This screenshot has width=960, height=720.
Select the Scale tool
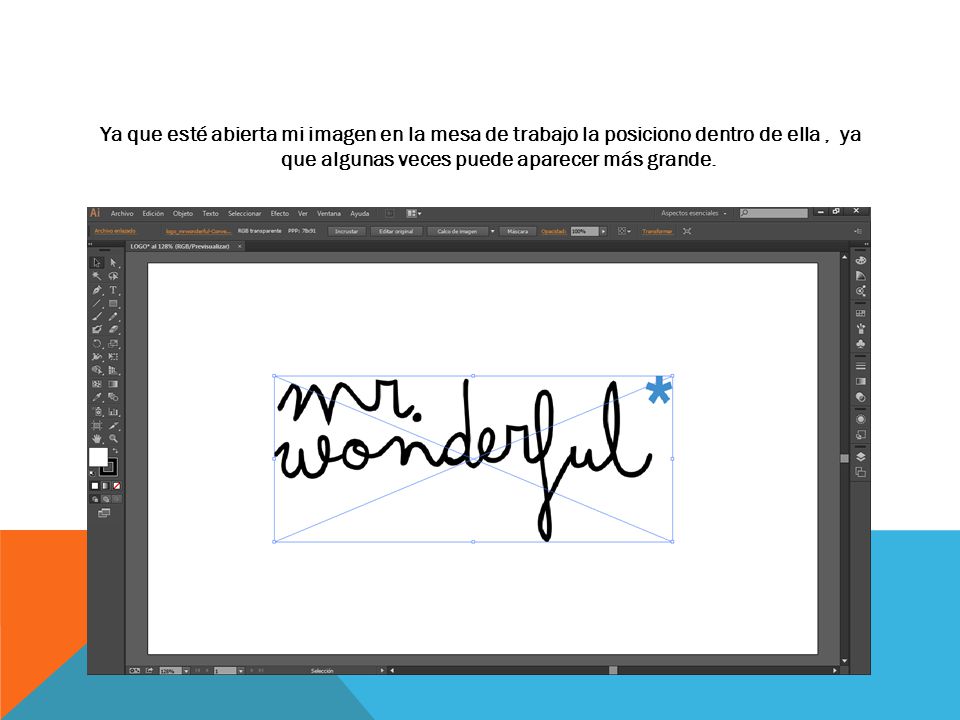pos(113,343)
